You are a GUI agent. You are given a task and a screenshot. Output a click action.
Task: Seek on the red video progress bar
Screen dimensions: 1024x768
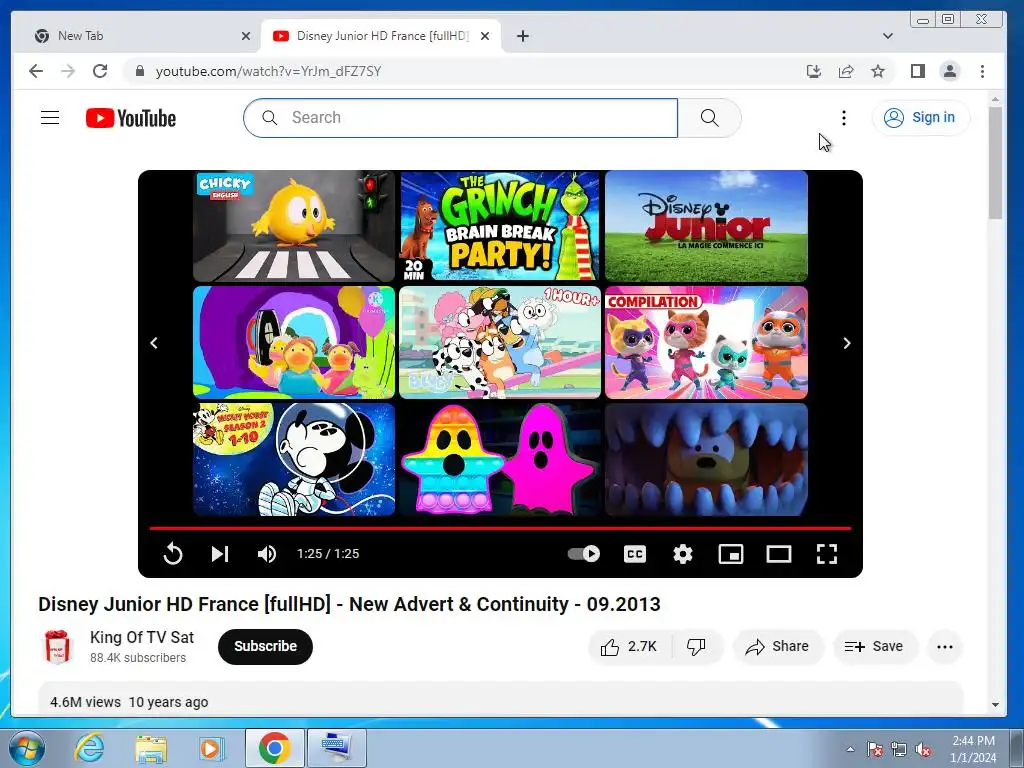point(500,528)
